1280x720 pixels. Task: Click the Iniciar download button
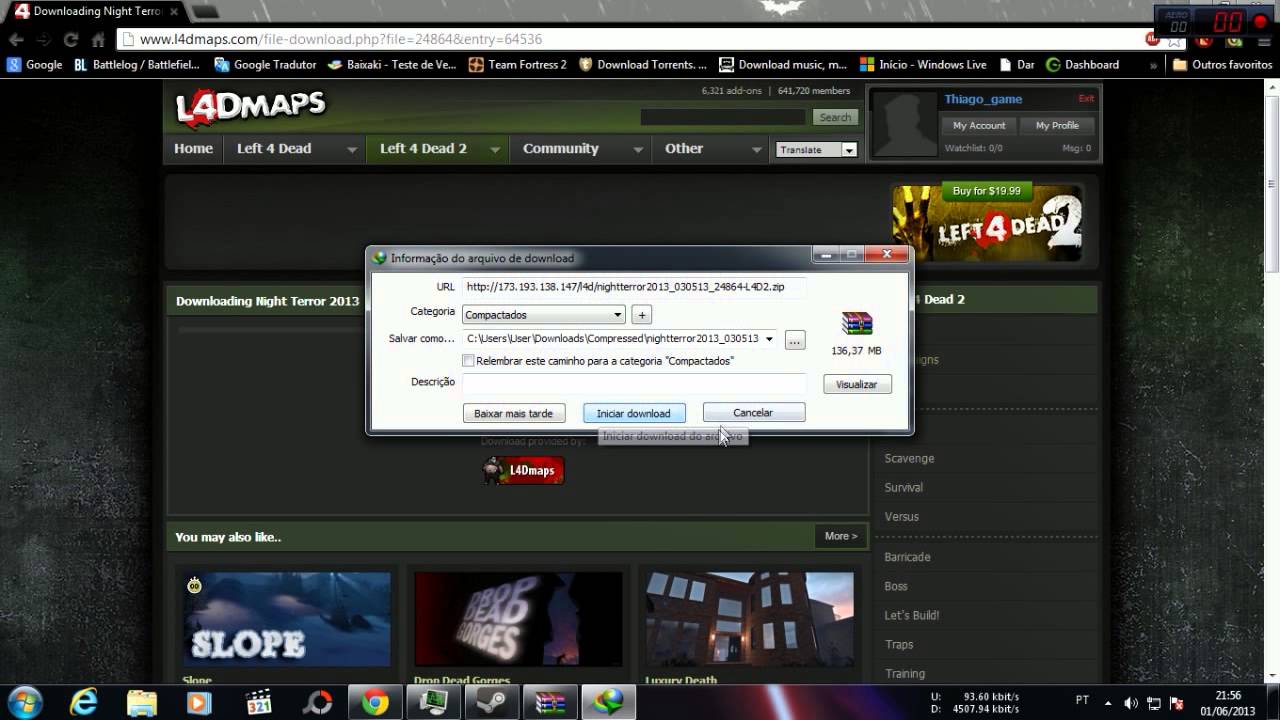click(x=634, y=413)
